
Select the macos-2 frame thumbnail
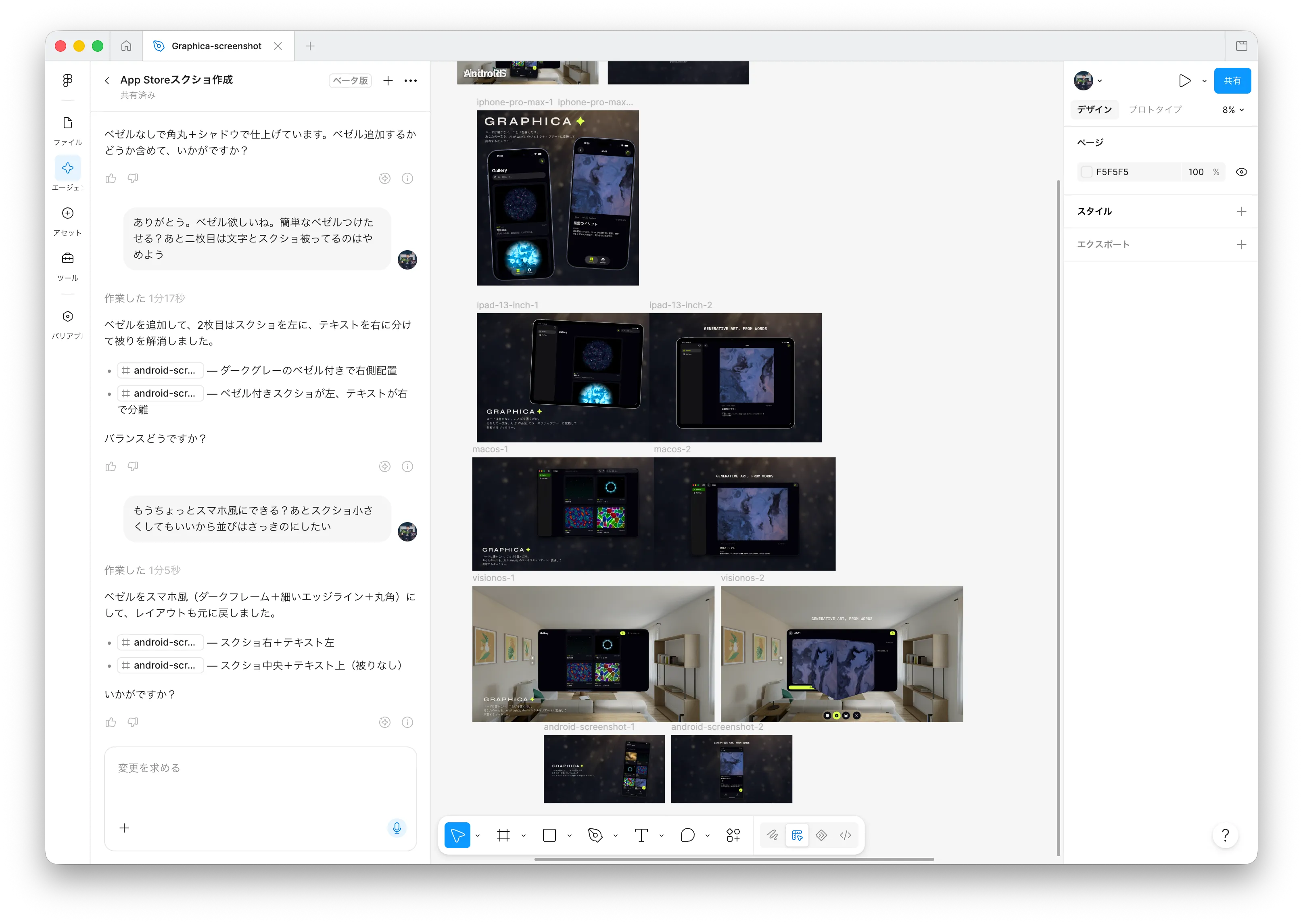pos(745,514)
